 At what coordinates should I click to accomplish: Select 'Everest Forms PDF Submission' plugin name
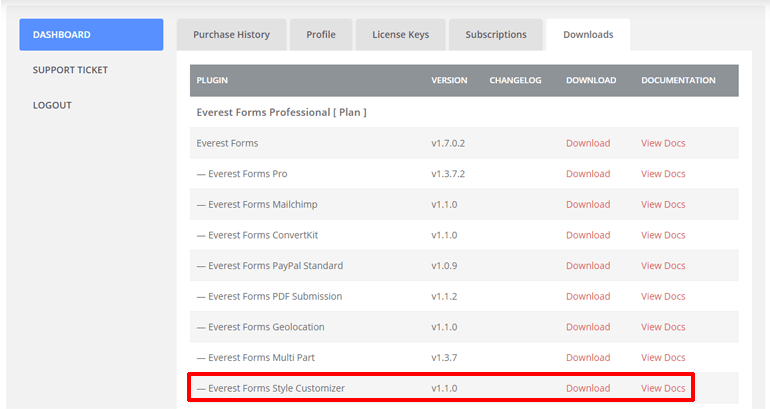coord(275,297)
